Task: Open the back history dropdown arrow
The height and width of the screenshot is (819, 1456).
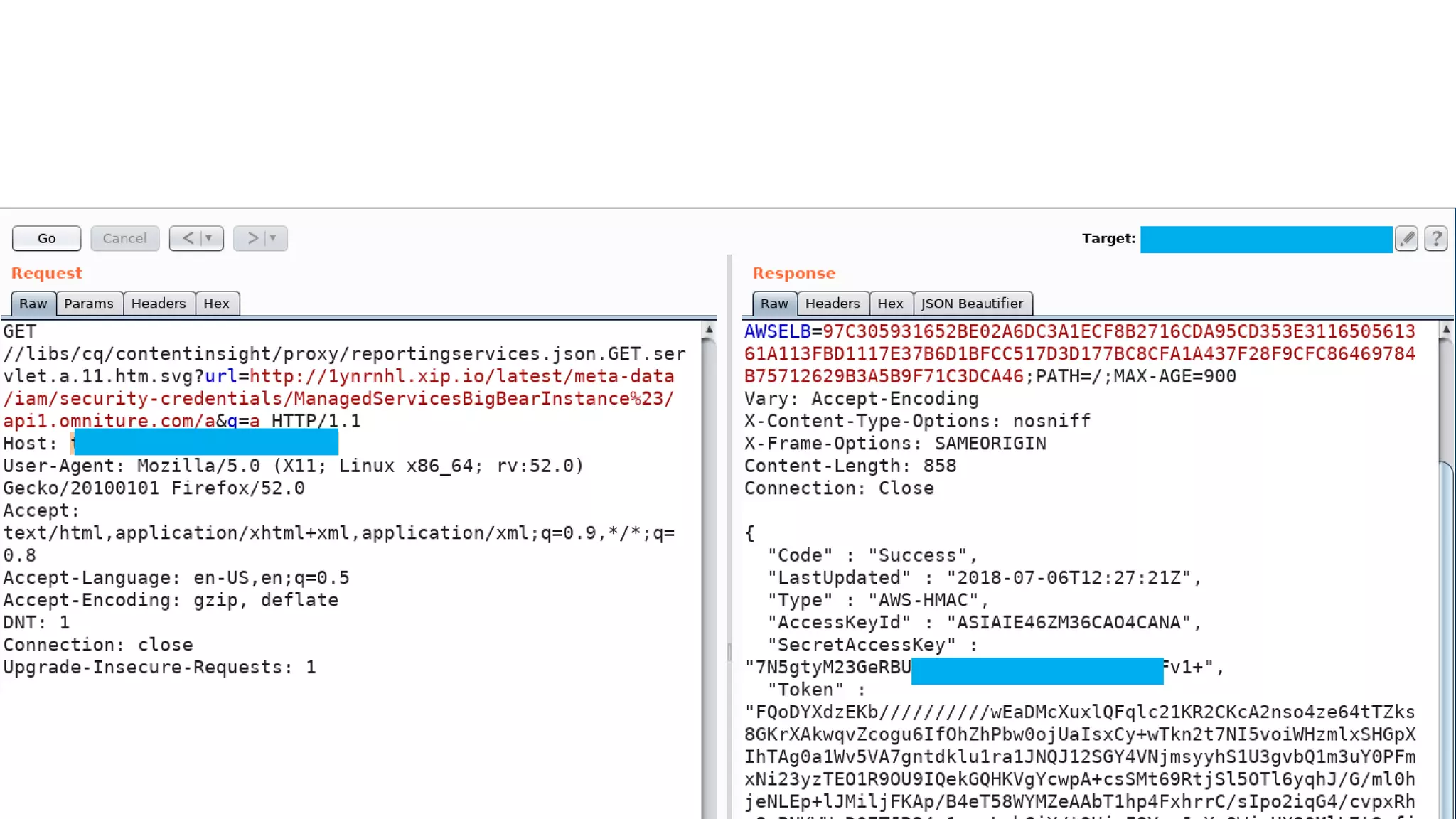Action: [x=209, y=238]
